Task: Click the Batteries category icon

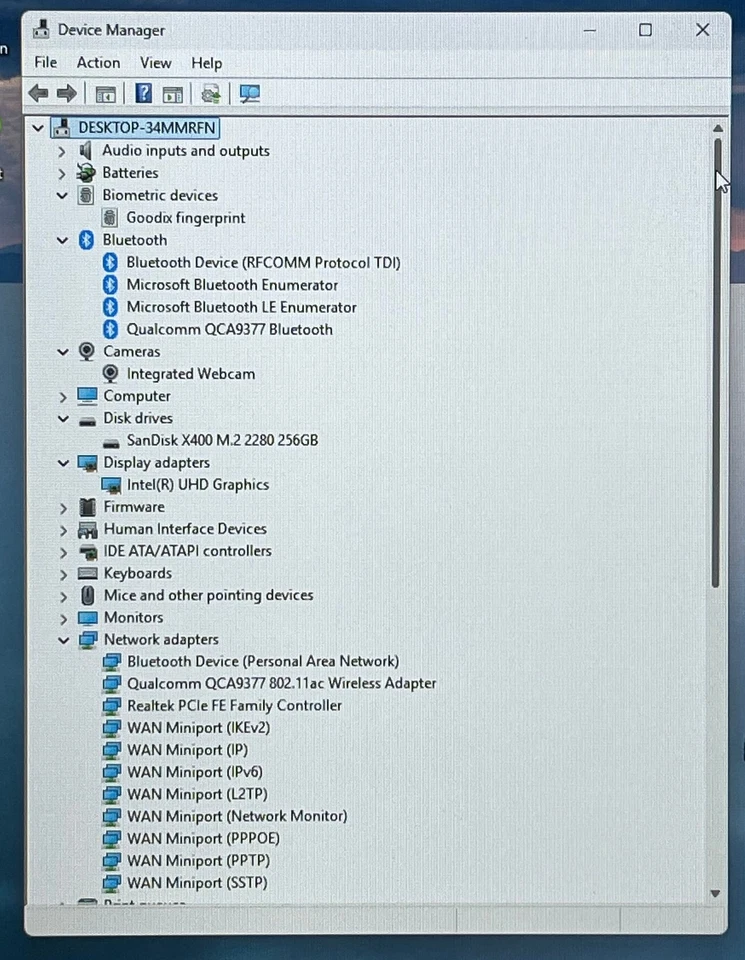Action: [86, 173]
